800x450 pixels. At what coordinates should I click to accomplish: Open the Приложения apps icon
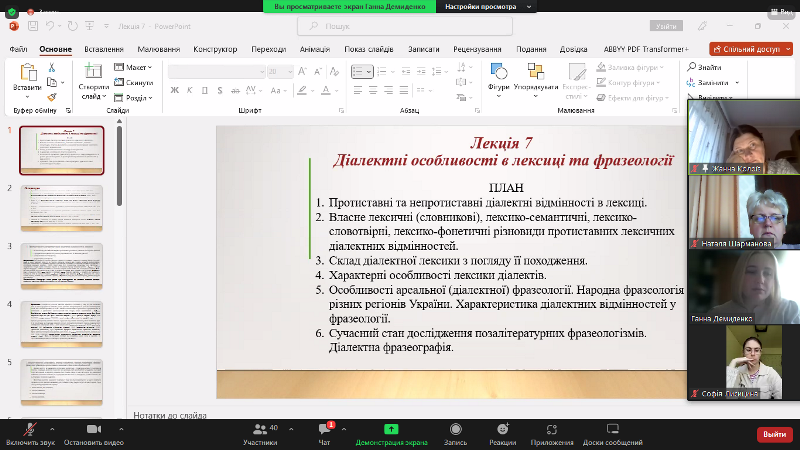tap(552, 428)
